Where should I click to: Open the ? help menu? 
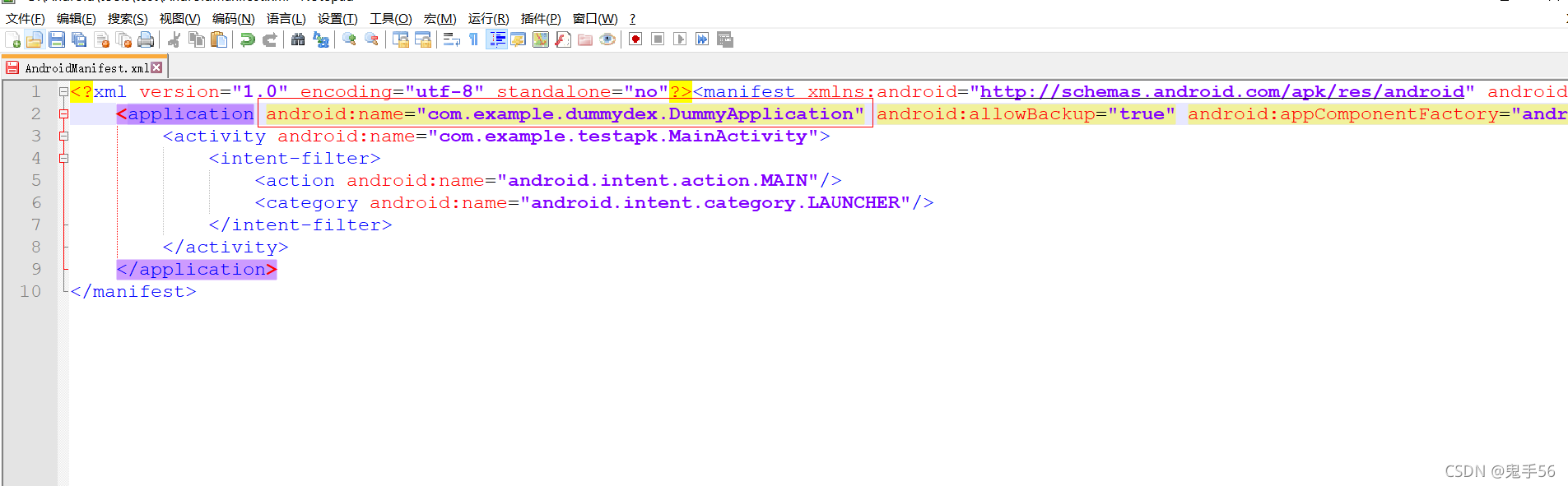pyautogui.click(x=632, y=18)
